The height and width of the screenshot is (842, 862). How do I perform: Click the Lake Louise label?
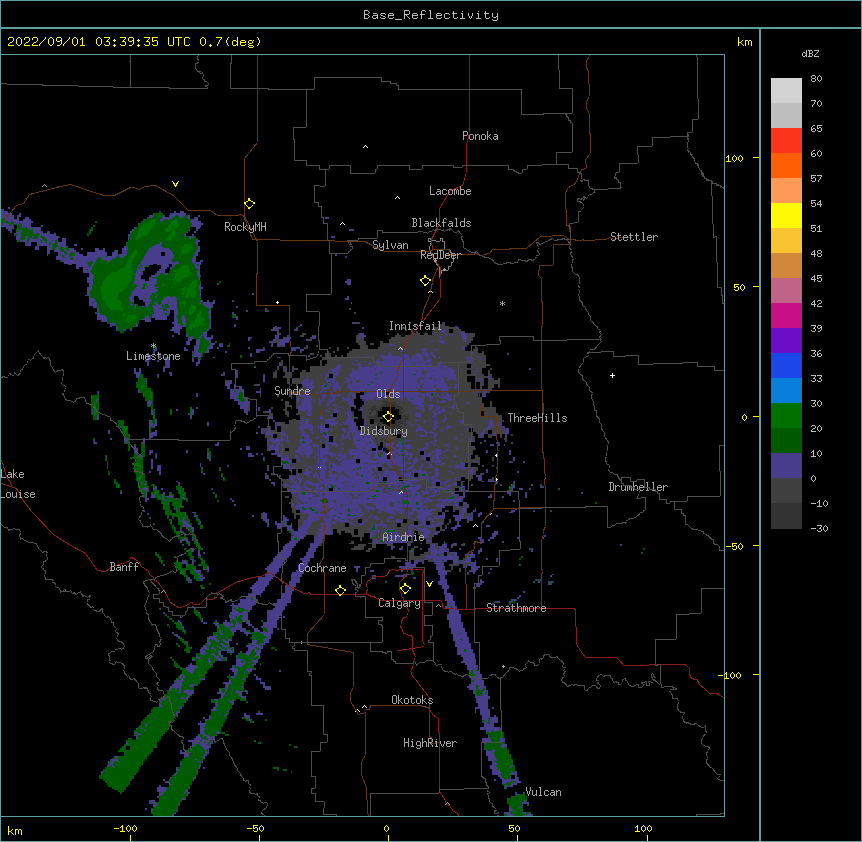coord(18,484)
